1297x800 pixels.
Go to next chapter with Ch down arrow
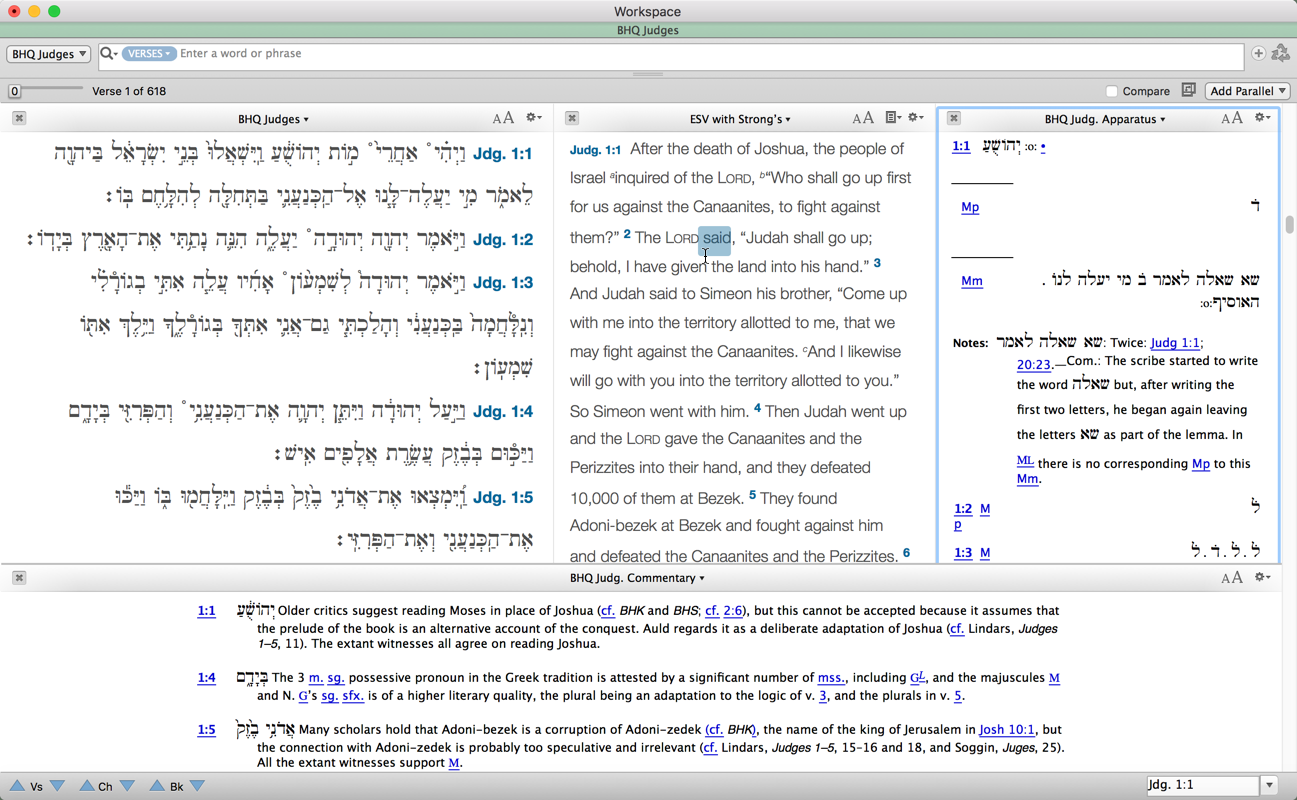[127, 786]
